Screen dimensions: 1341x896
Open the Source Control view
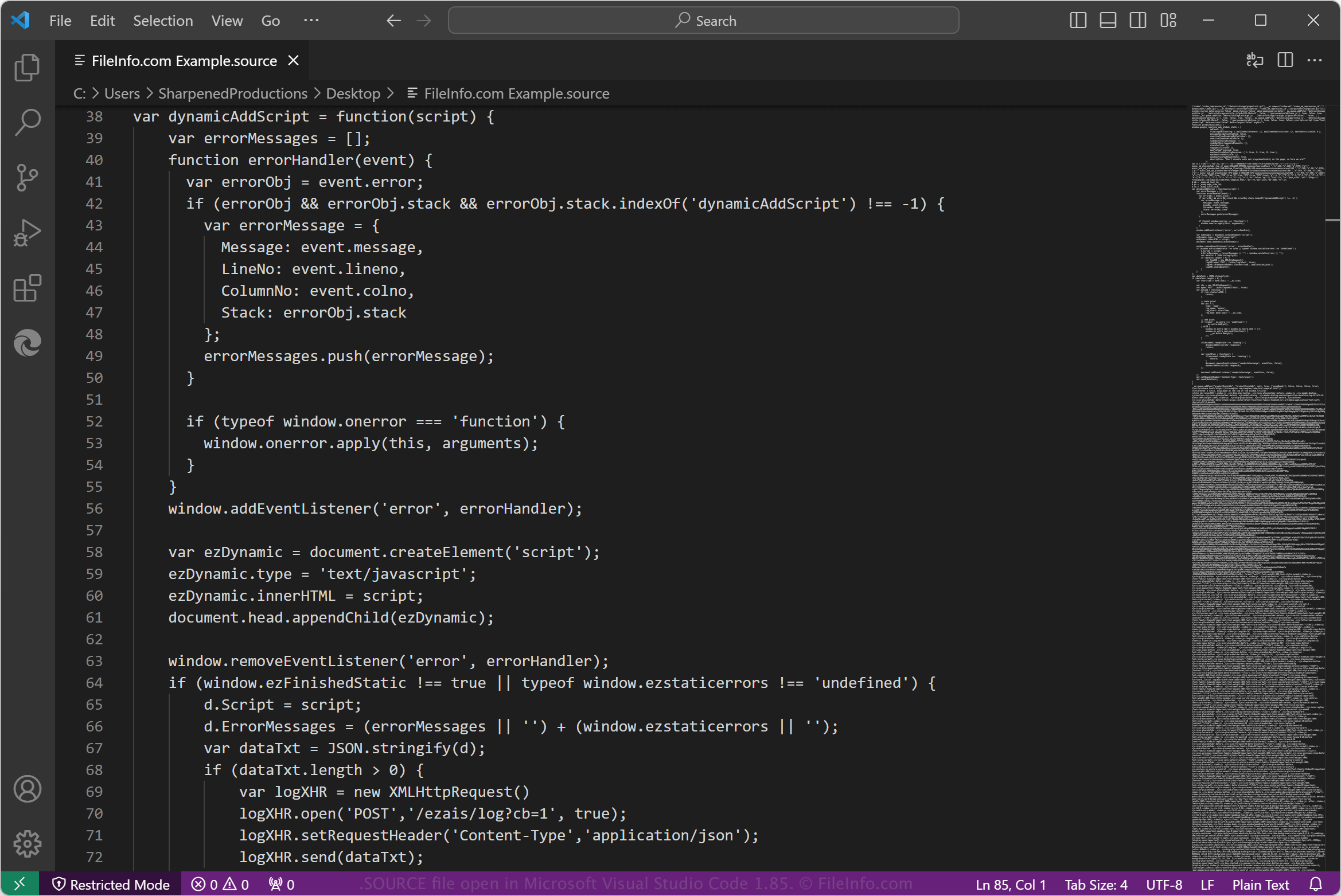pyautogui.click(x=26, y=177)
